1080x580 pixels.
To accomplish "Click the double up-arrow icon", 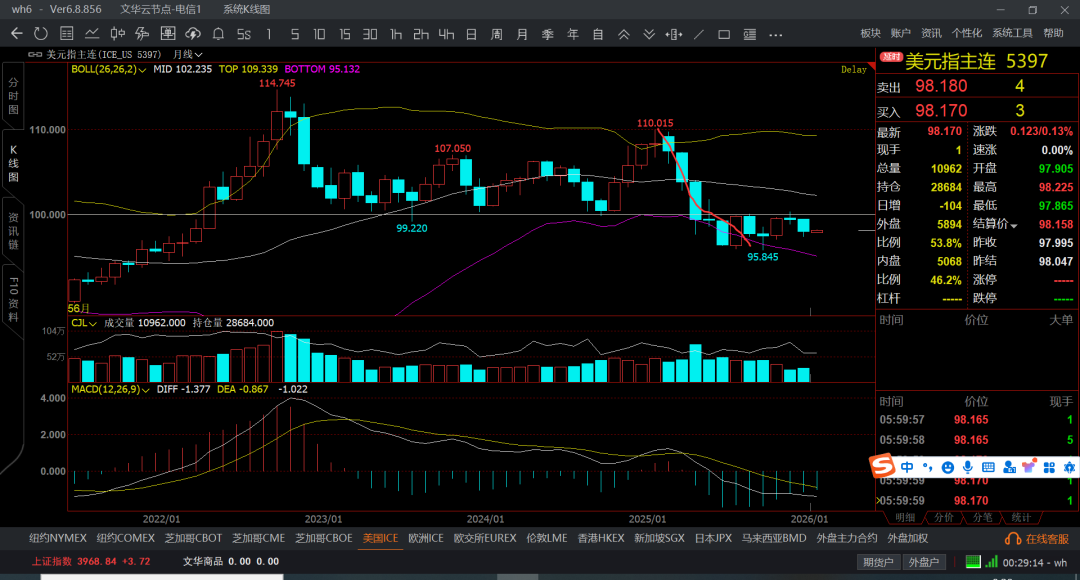I will [623, 34].
